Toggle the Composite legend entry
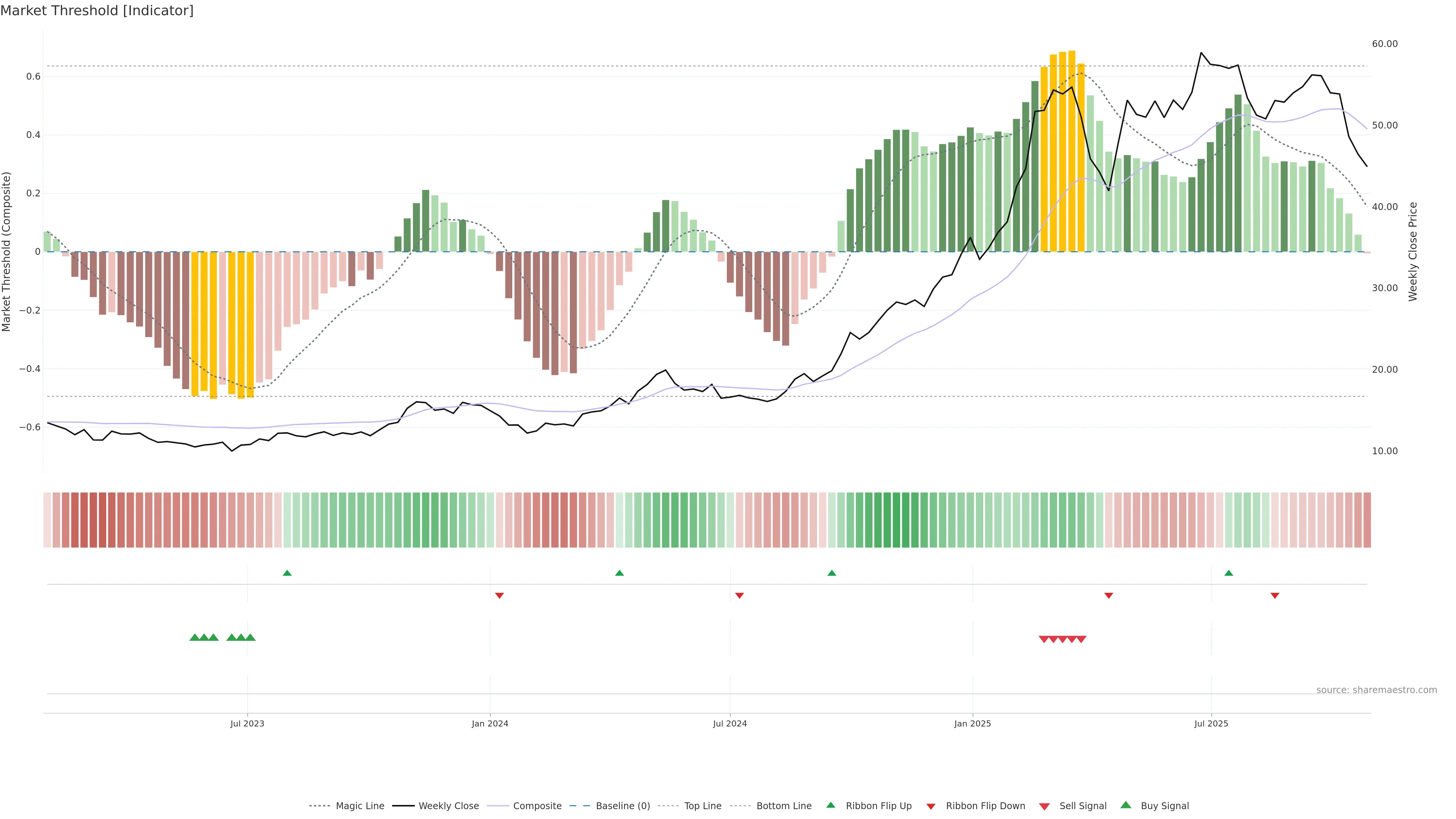 (537, 806)
